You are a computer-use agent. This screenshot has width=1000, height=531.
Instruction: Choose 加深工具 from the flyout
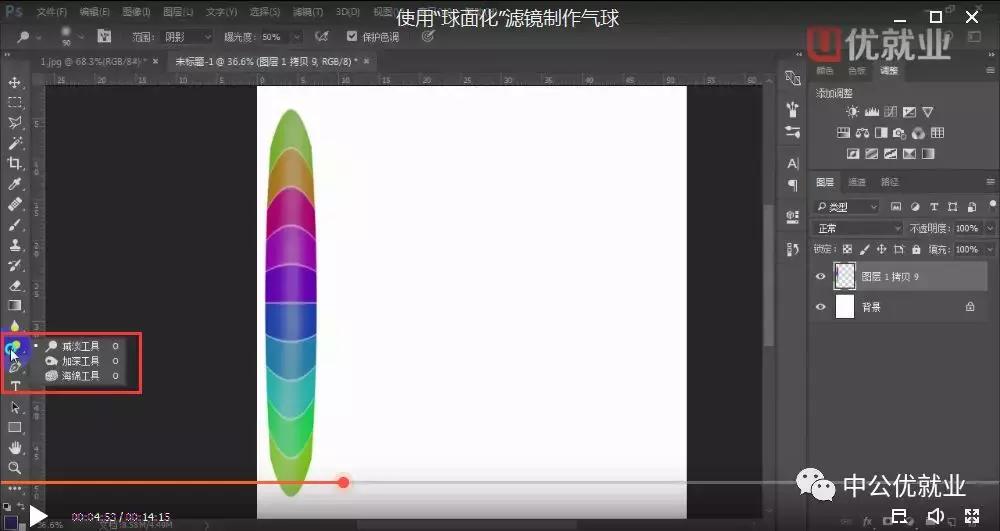[81, 361]
